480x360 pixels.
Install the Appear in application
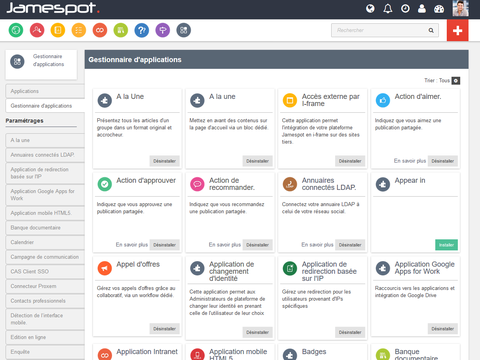(x=446, y=245)
